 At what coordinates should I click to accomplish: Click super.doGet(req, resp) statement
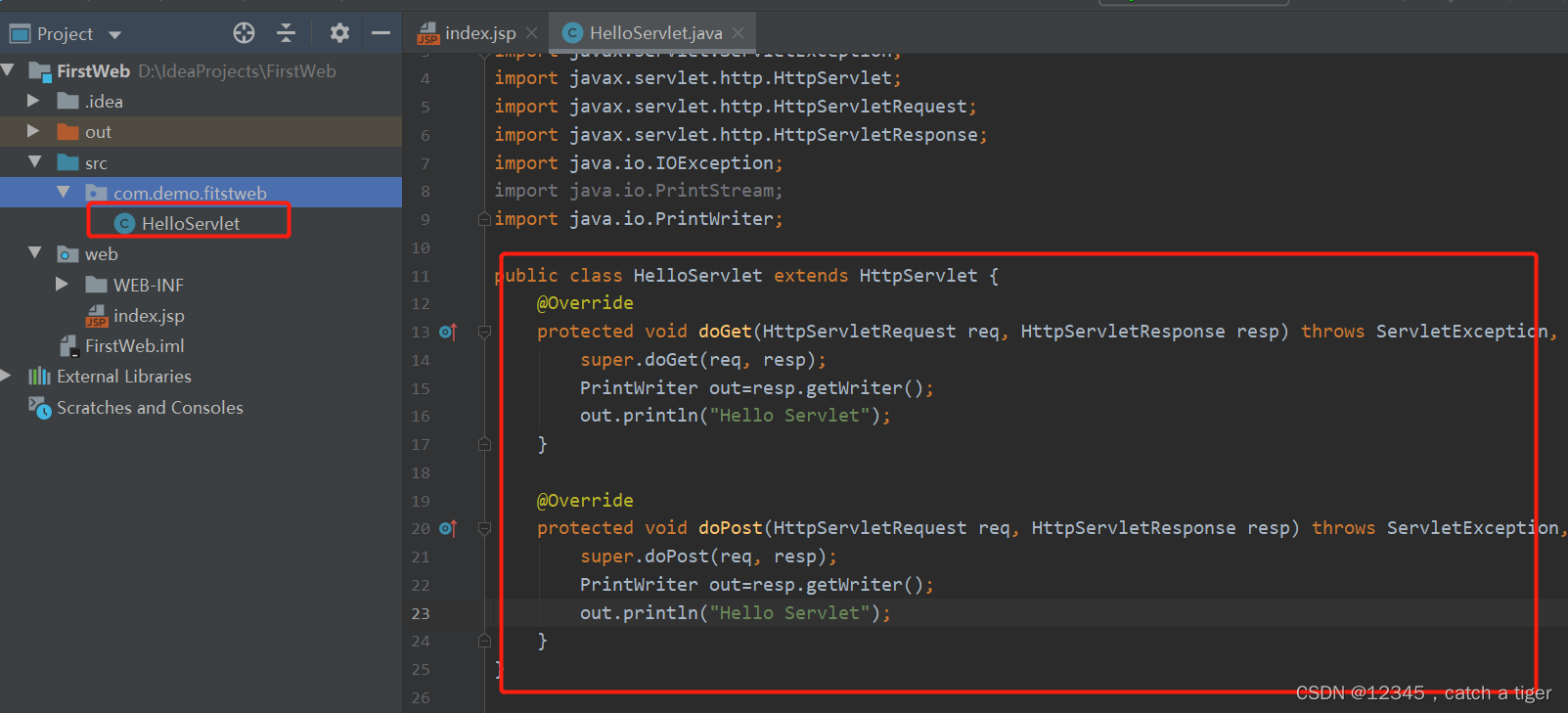coord(703,360)
